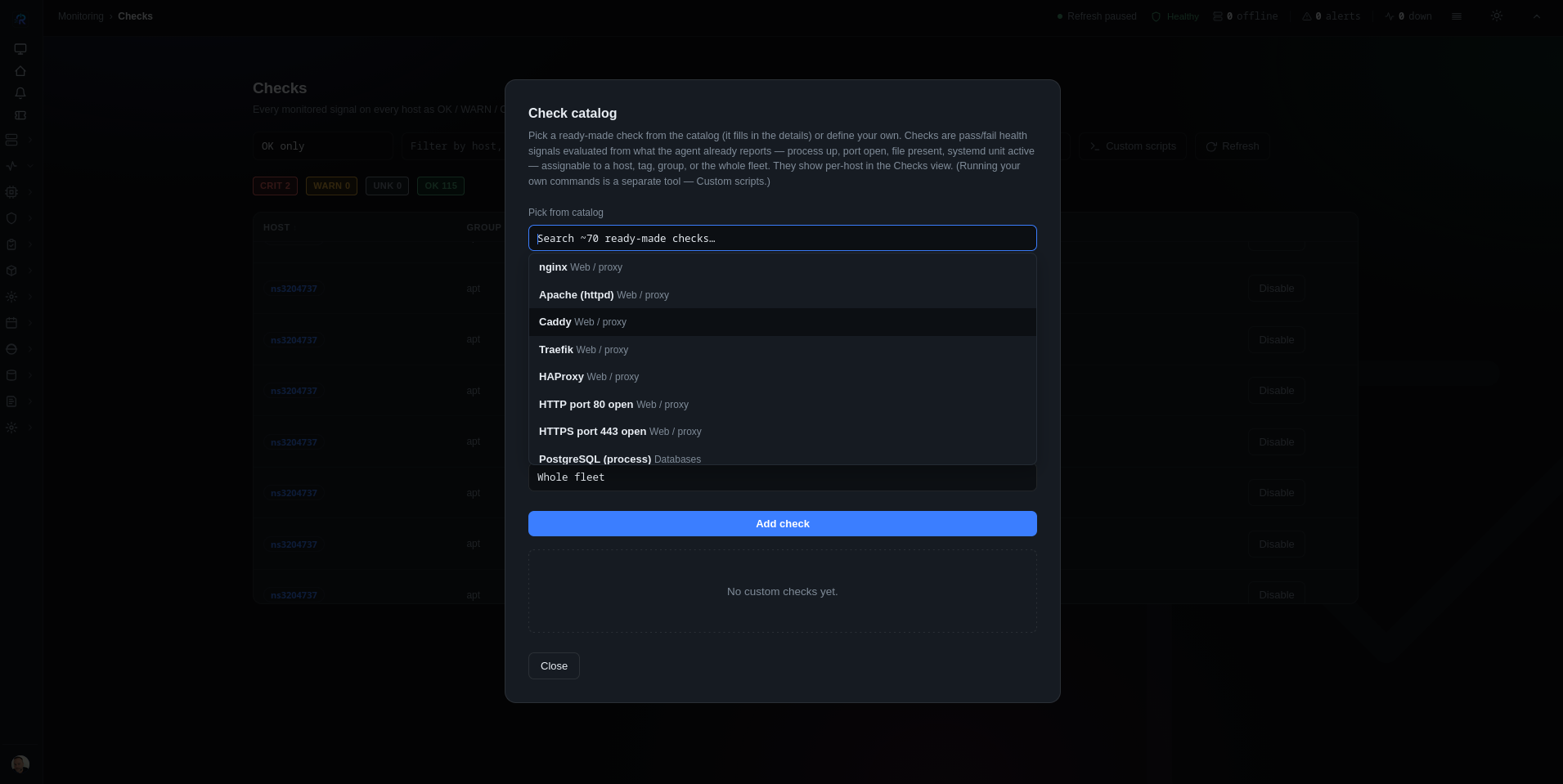Open the activity pulse icon in sidebar
The image size is (1563, 784).
point(11,166)
